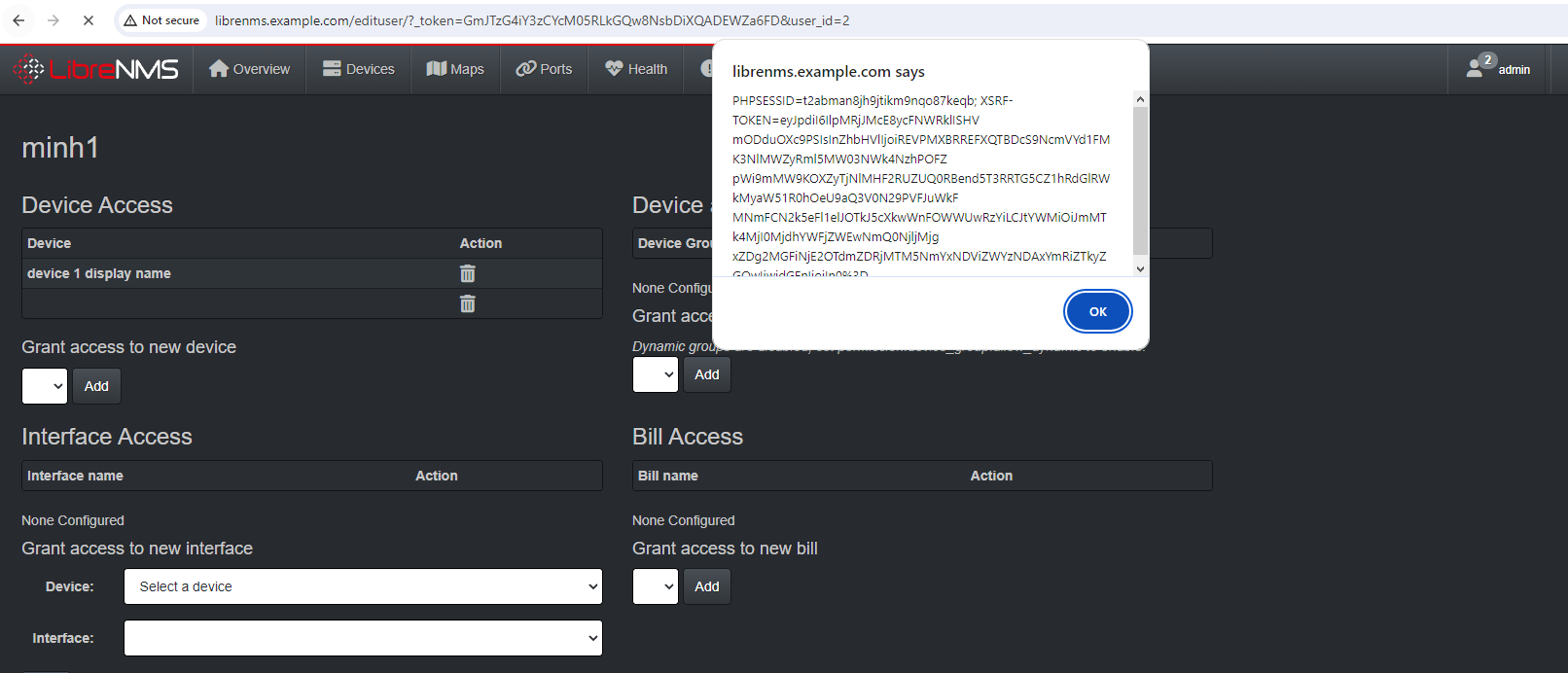Image resolution: width=1568 pixels, height=673 pixels.
Task: Open the Maps menu
Action: pyautogui.click(x=455, y=69)
